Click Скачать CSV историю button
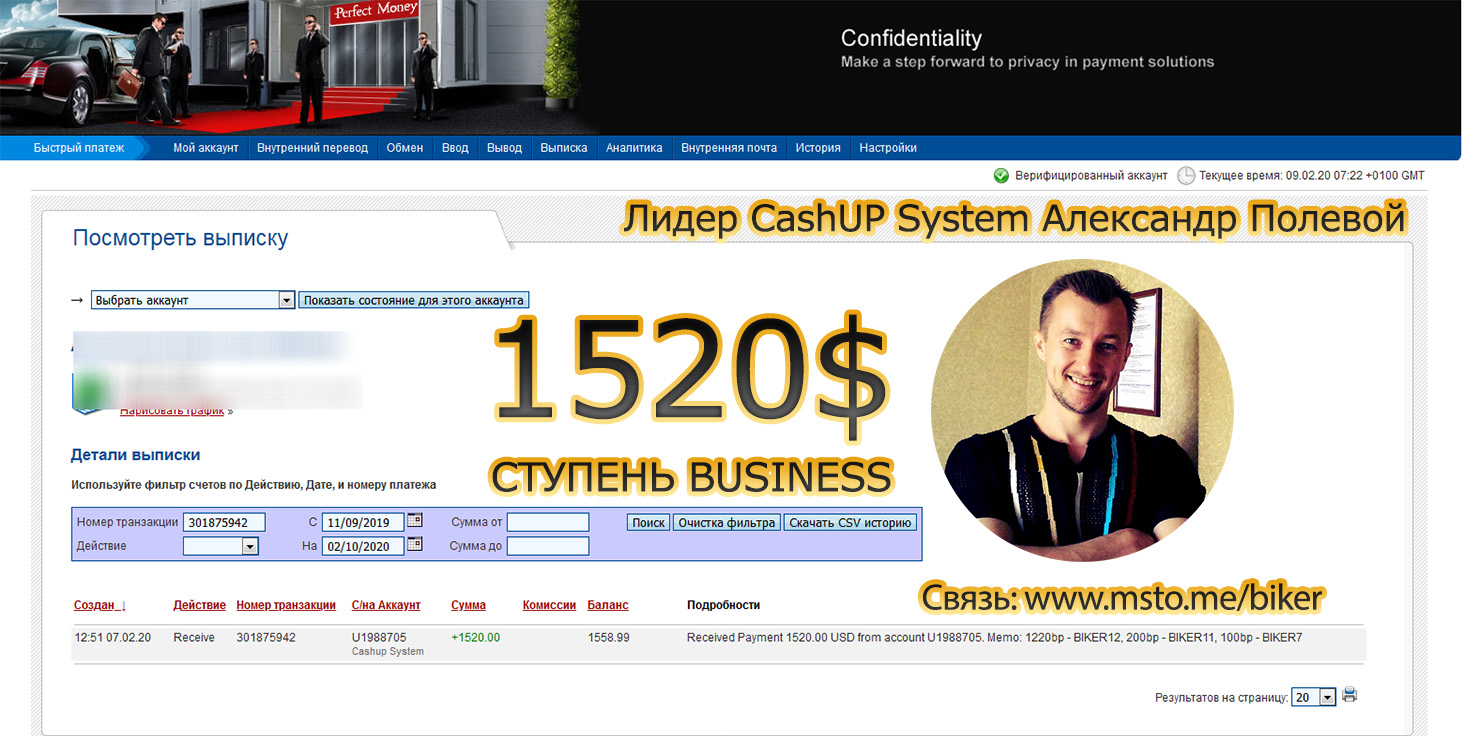The height and width of the screenshot is (736, 1465). click(850, 522)
